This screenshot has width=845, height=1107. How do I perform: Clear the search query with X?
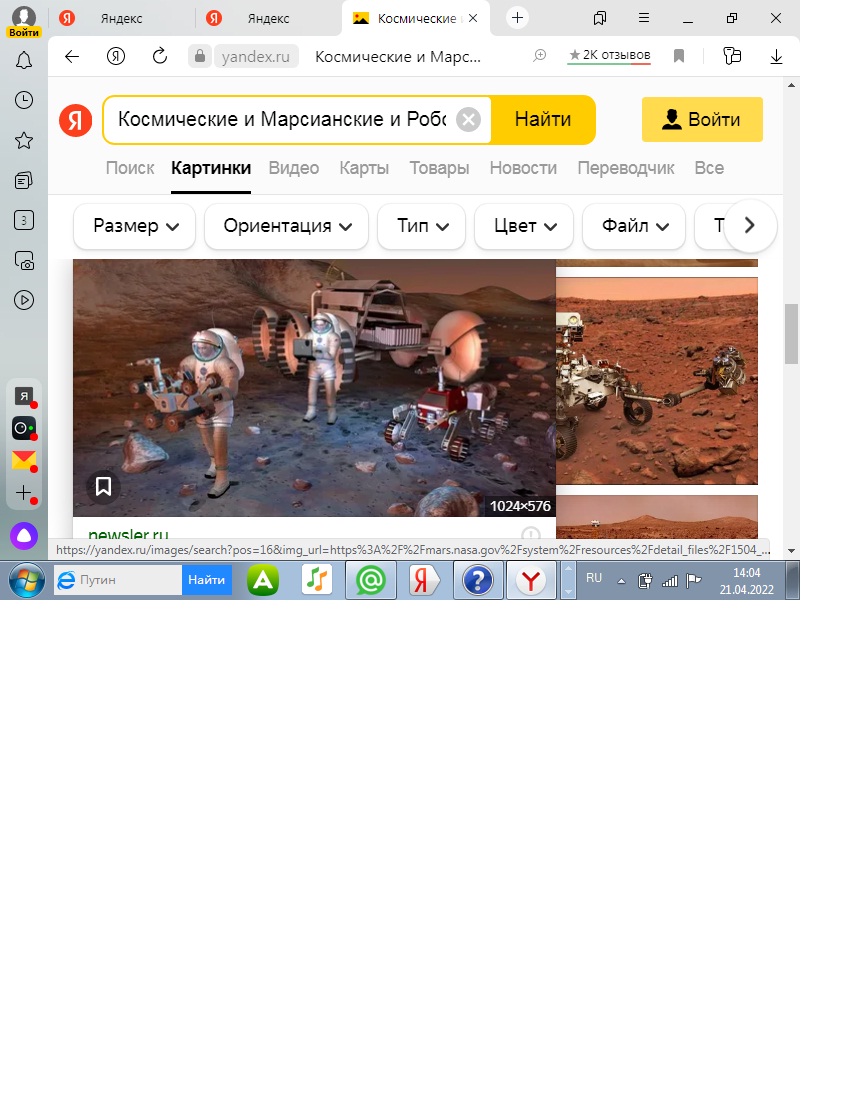coord(468,119)
